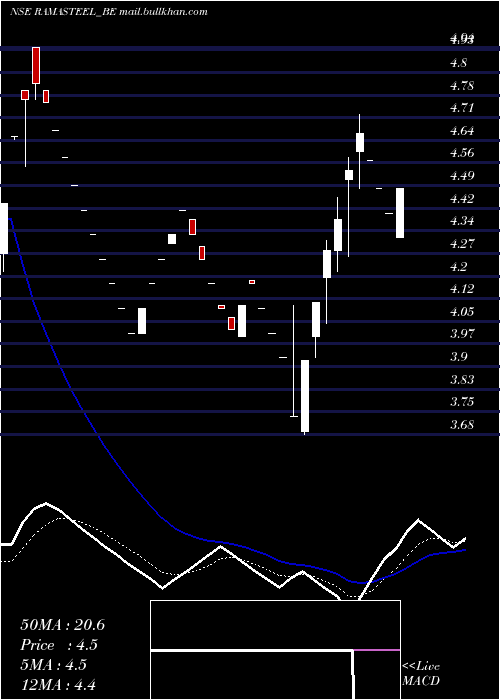Click the 4.42 price axis label

462,199
